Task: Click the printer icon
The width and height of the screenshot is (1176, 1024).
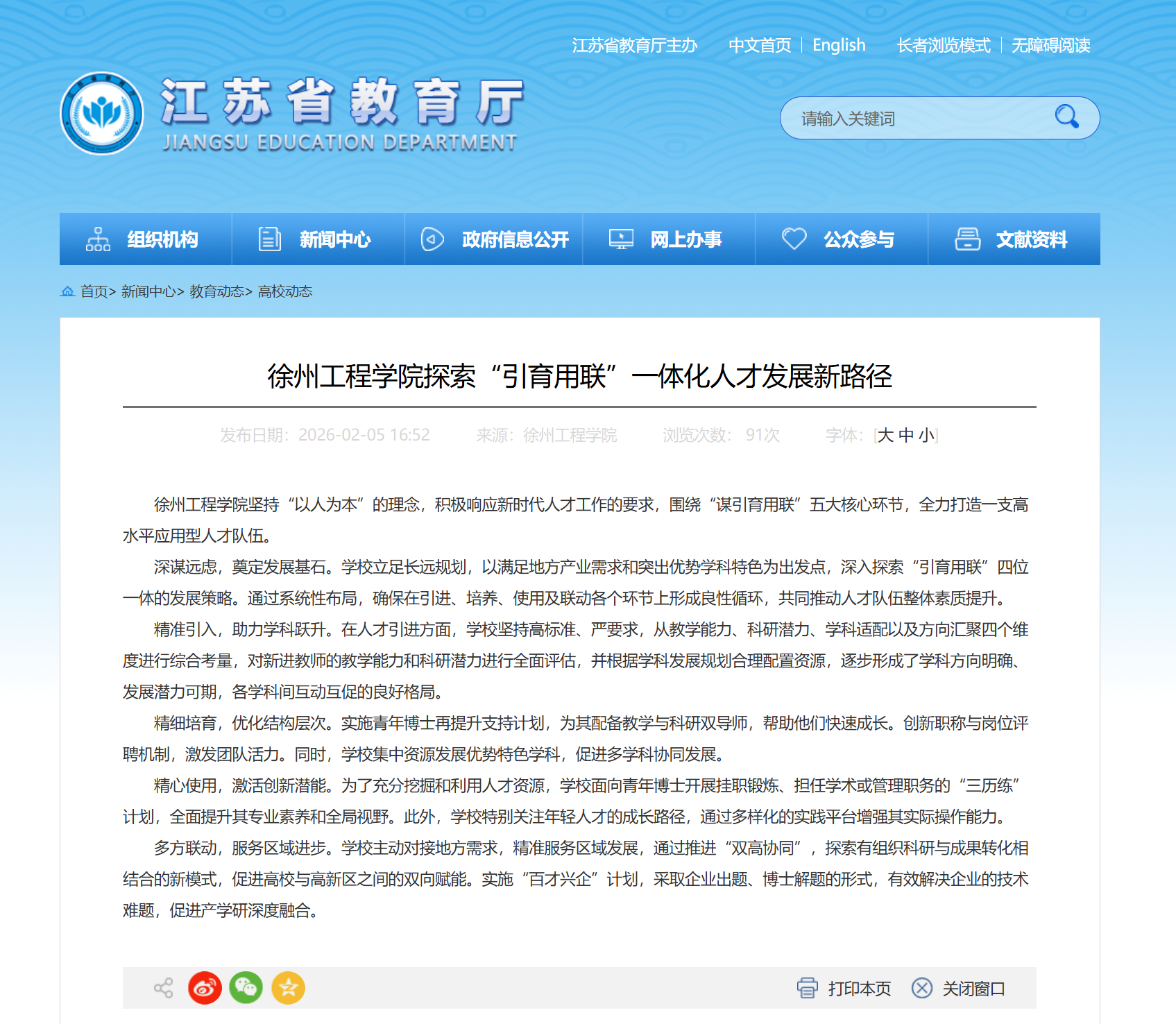Action: (808, 988)
